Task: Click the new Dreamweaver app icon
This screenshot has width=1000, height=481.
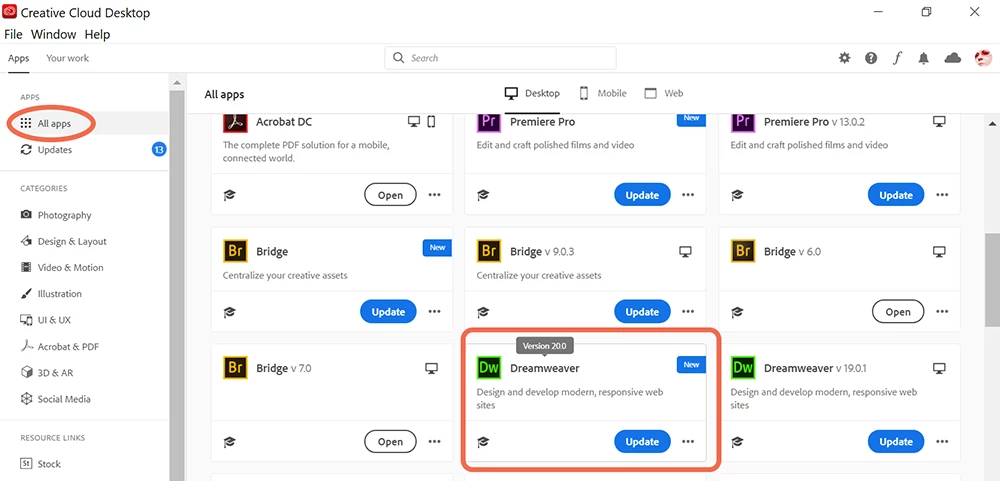Action: (x=489, y=368)
